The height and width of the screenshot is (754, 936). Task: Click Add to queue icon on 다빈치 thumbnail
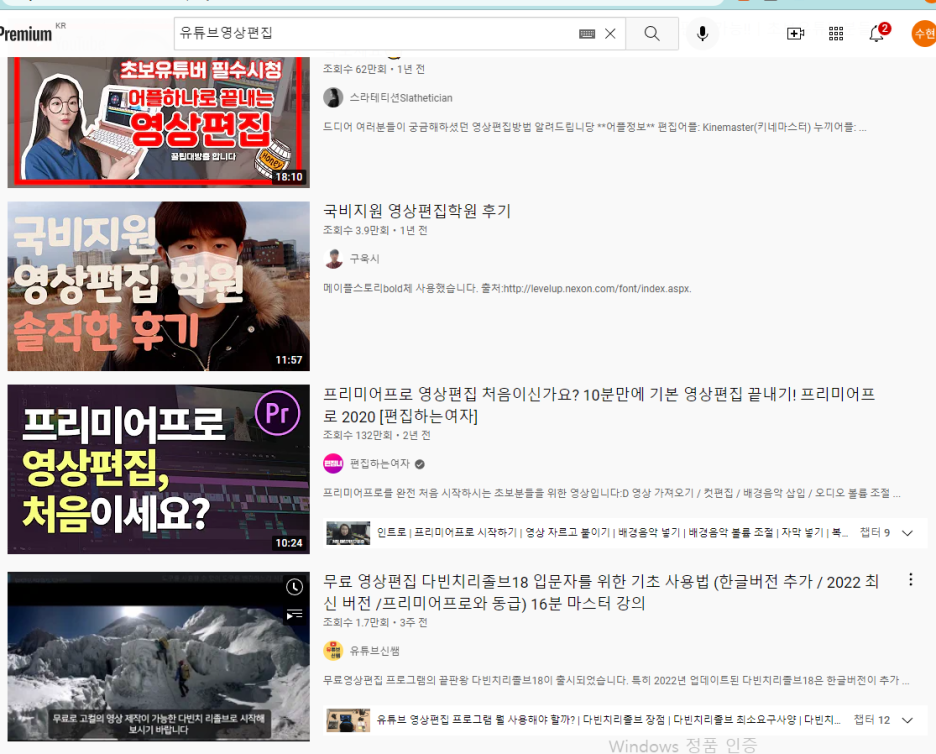click(294, 614)
